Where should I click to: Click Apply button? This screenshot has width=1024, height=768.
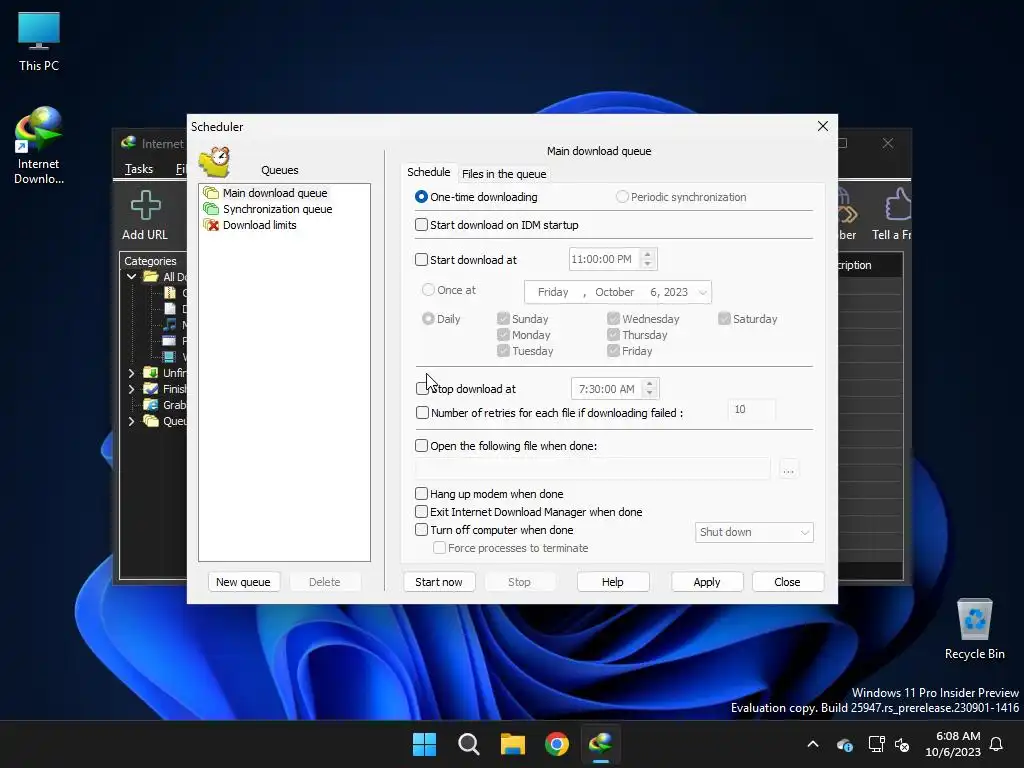coord(707,582)
